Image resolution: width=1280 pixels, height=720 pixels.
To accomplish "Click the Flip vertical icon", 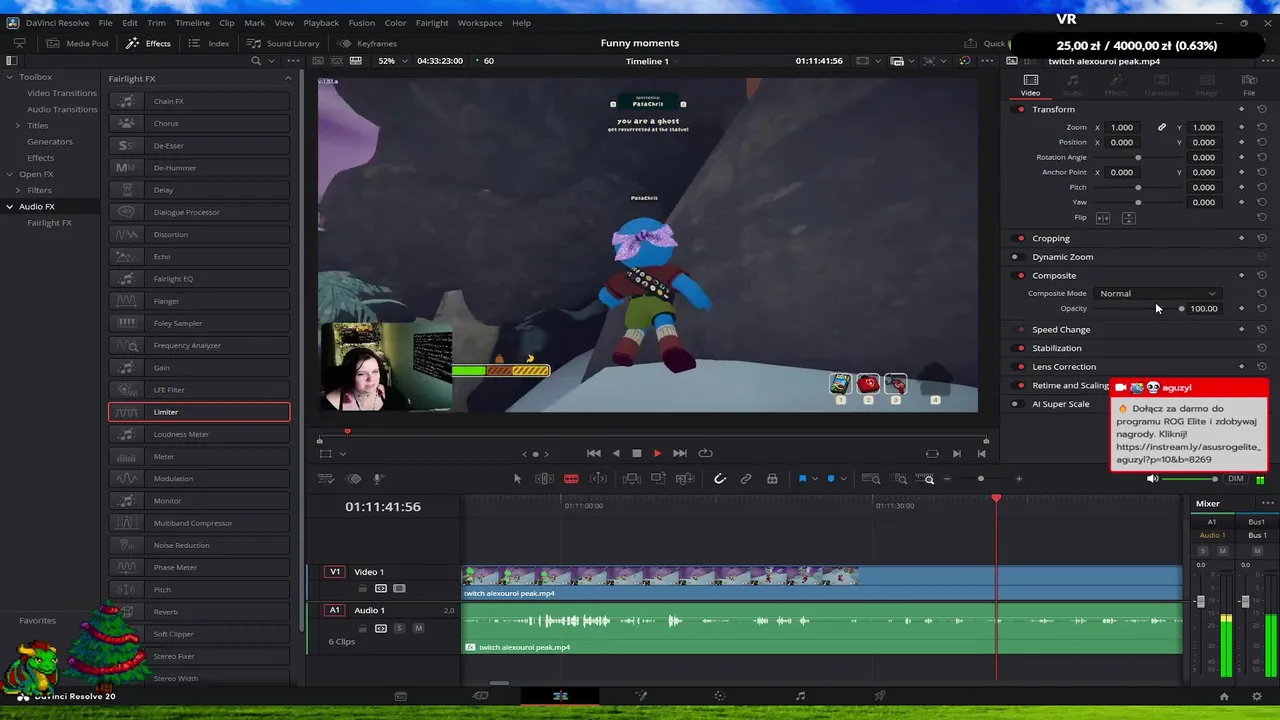I will pyautogui.click(x=1128, y=218).
